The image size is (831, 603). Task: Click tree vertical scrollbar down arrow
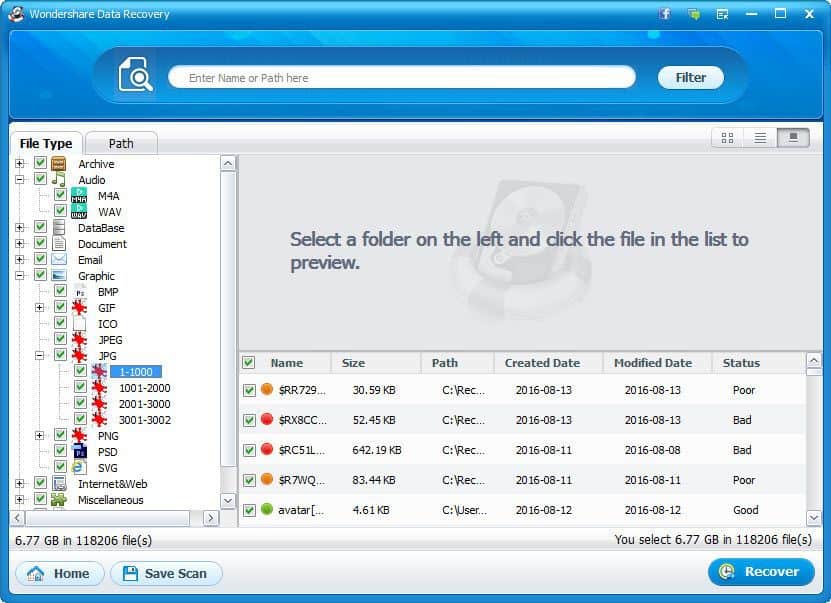(x=228, y=501)
